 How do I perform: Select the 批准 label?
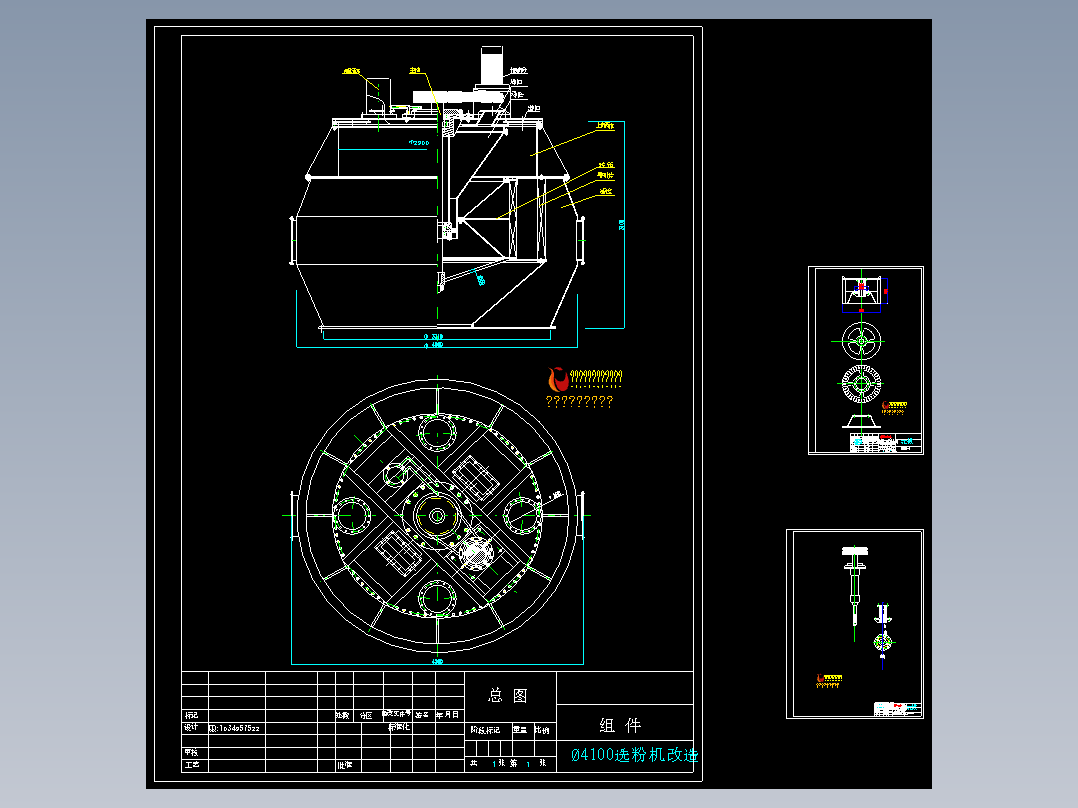point(344,765)
